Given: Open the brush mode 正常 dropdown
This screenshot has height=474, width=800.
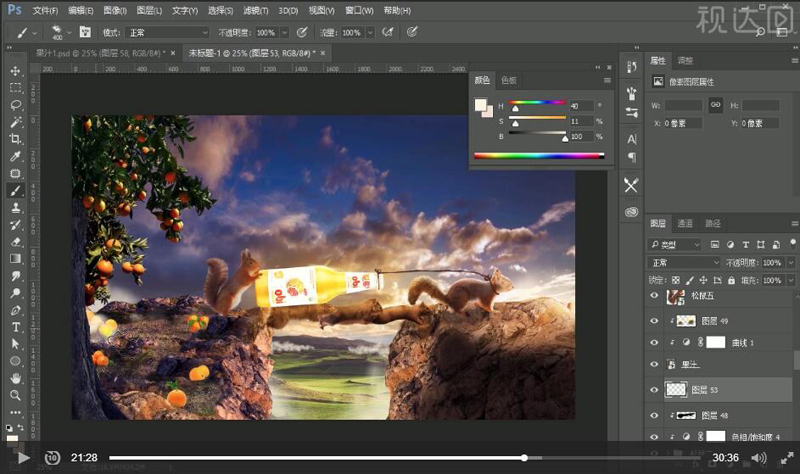Looking at the screenshot, I should 167,33.
